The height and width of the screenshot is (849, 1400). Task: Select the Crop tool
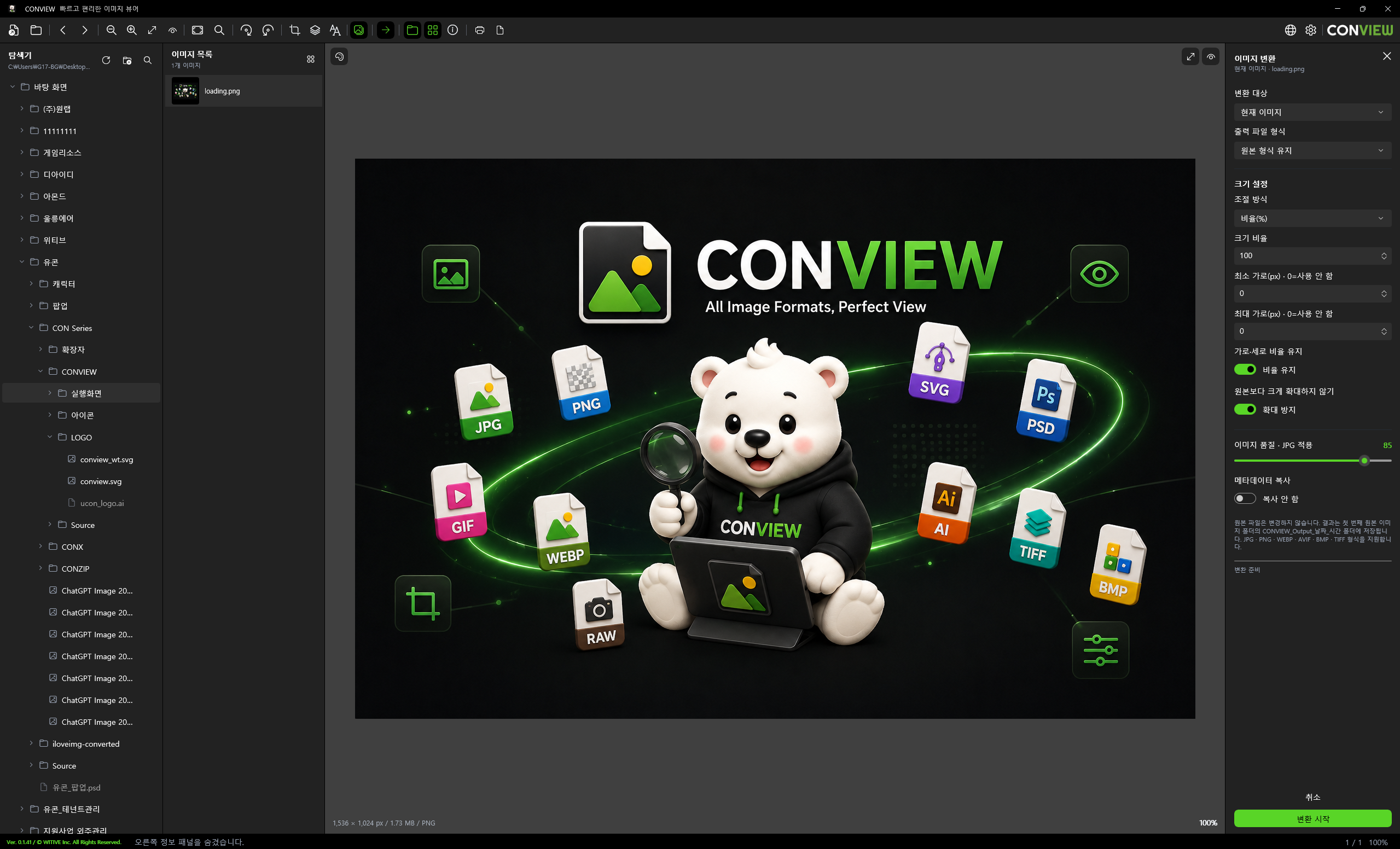coord(294,30)
